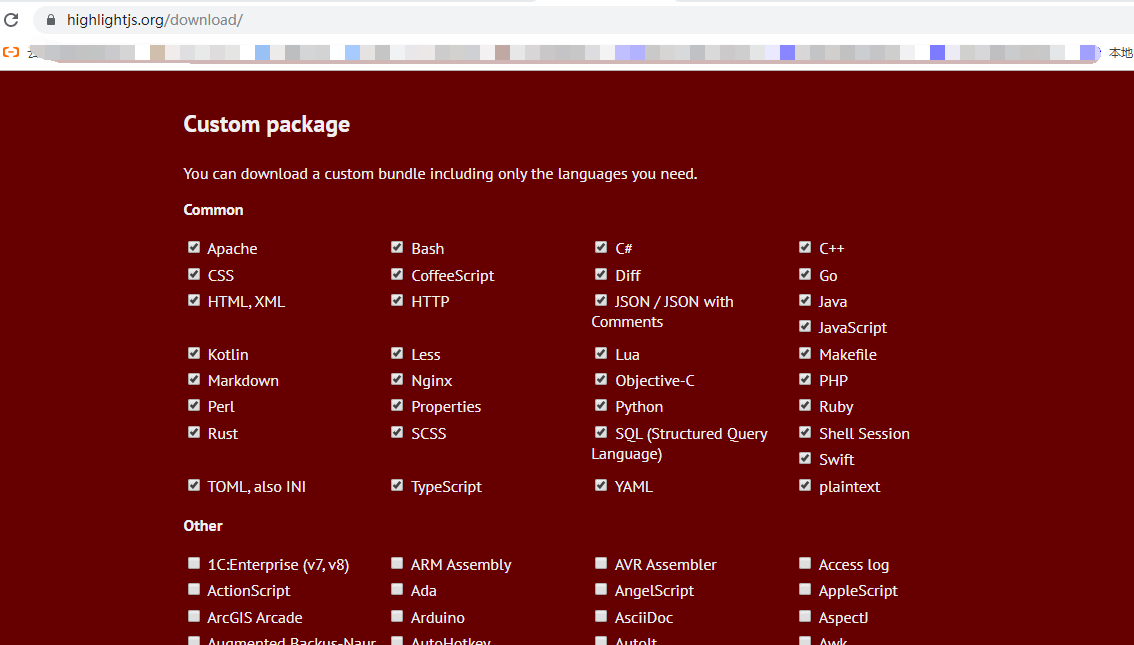Image resolution: width=1134 pixels, height=645 pixels.
Task: Select the AppleScript checkbox
Action: [x=805, y=589]
